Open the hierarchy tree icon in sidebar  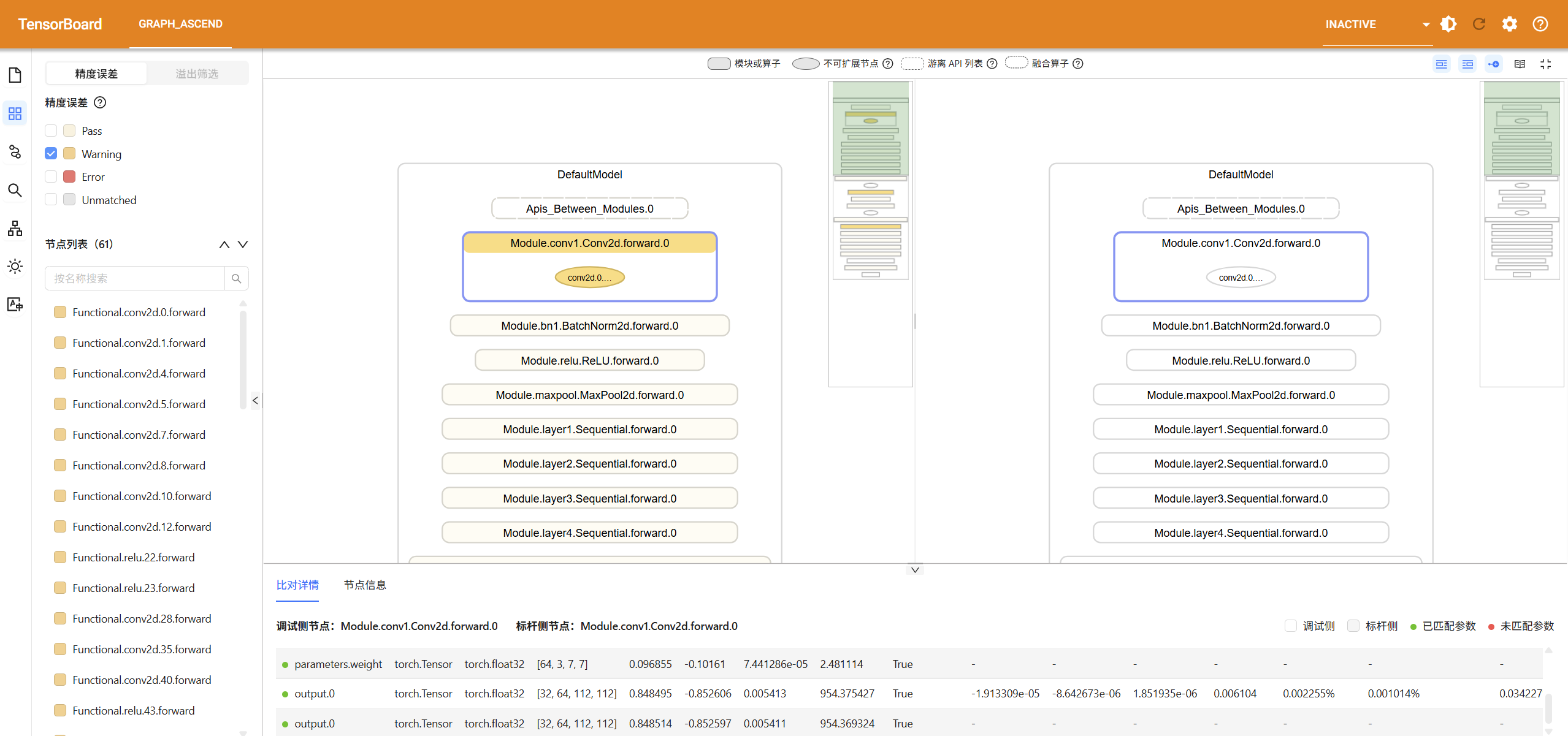tap(15, 228)
